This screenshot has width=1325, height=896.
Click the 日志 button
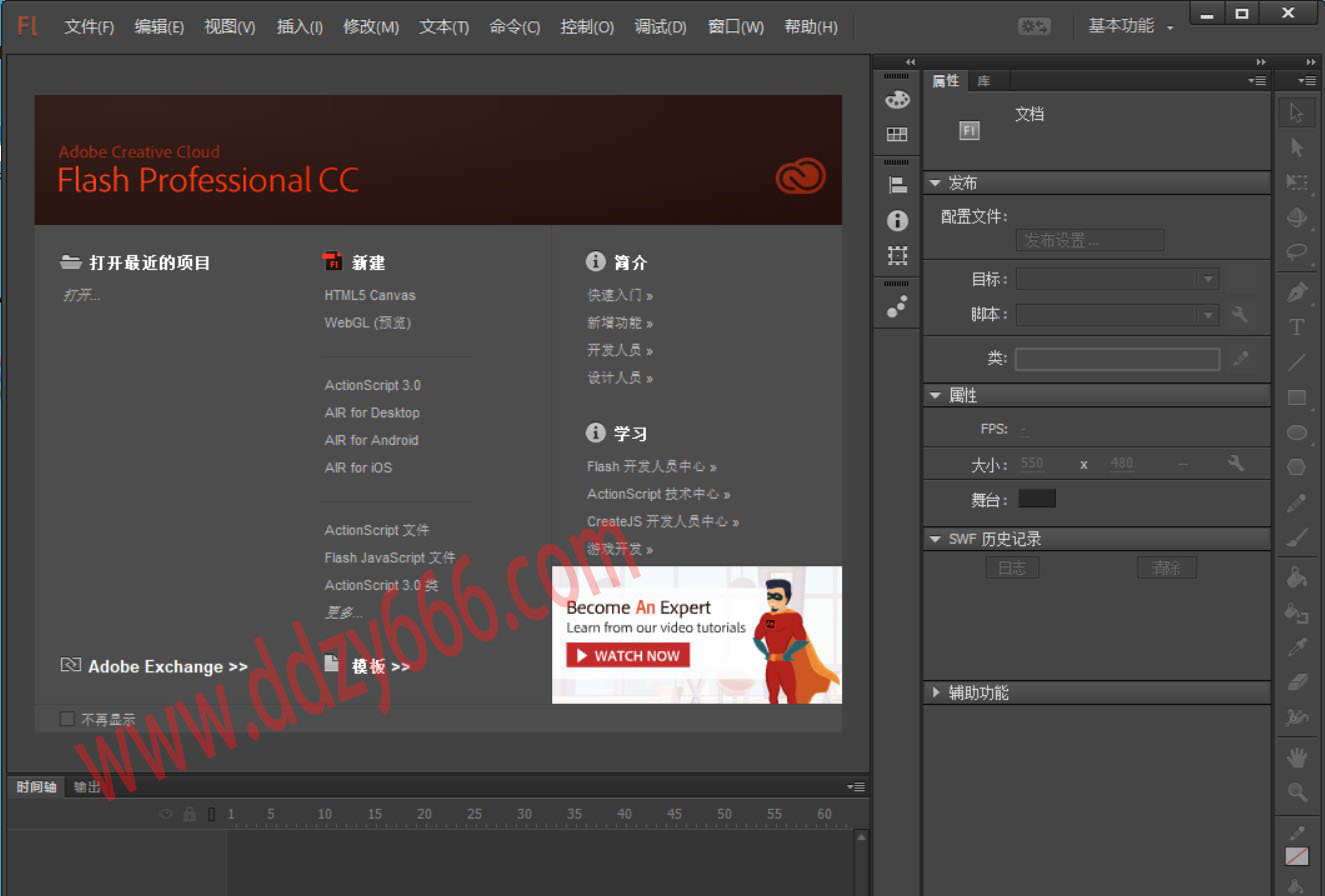point(1012,568)
